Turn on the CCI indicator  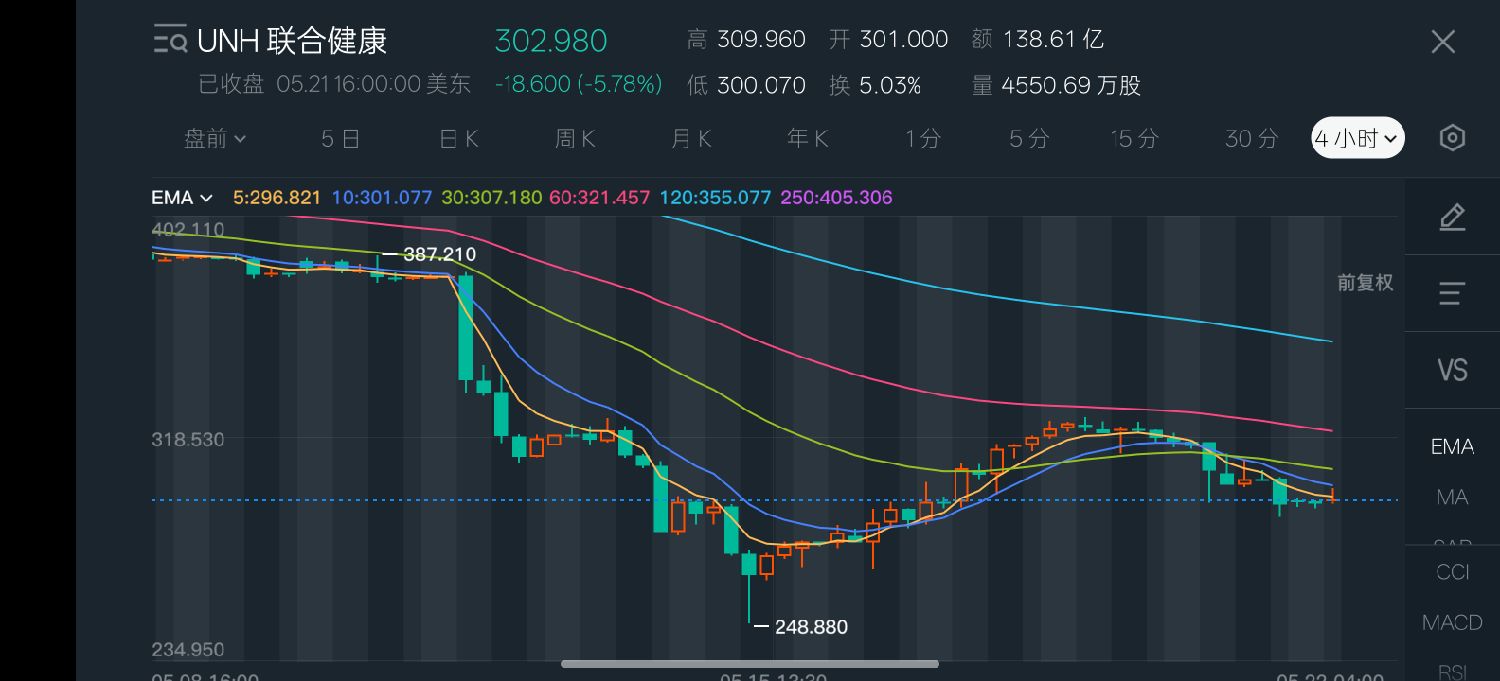coord(1452,572)
